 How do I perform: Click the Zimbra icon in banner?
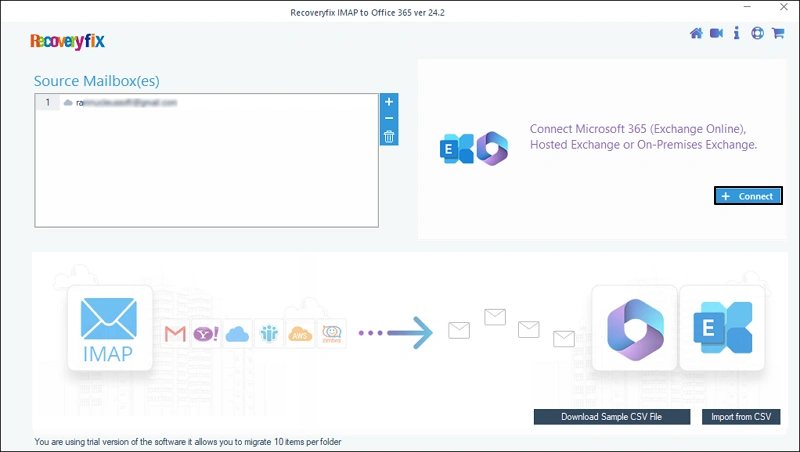(x=331, y=334)
